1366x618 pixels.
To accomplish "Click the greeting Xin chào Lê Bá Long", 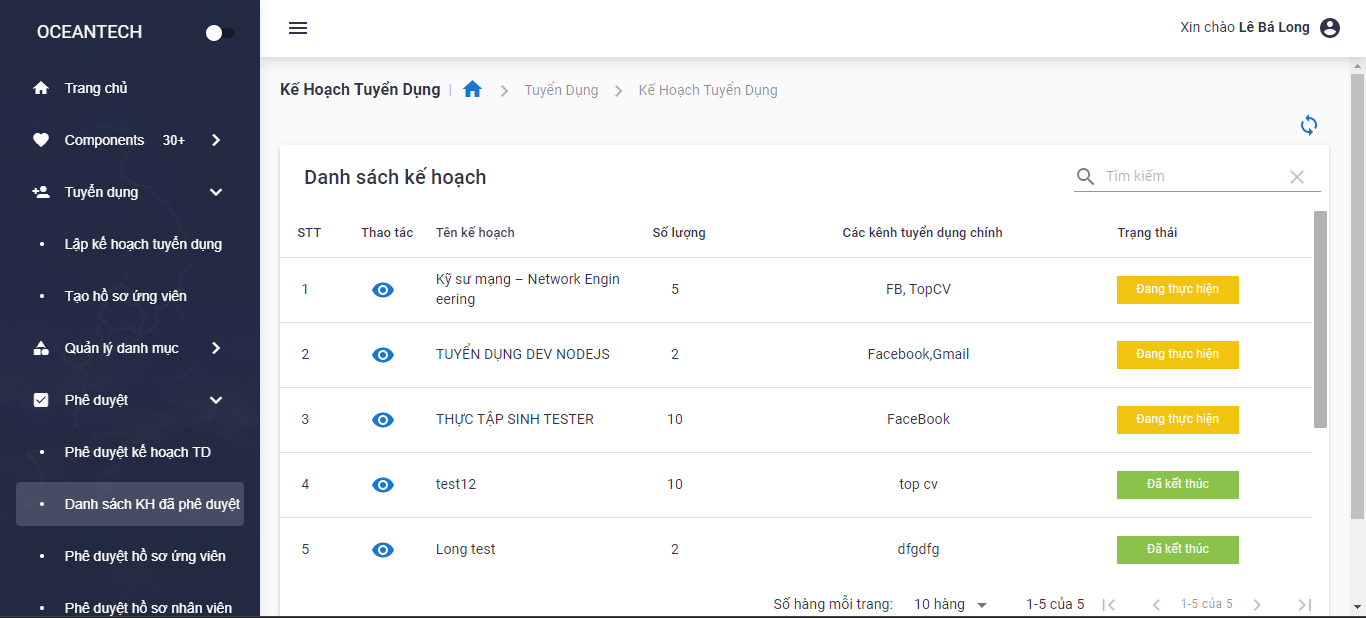I will pos(1245,27).
